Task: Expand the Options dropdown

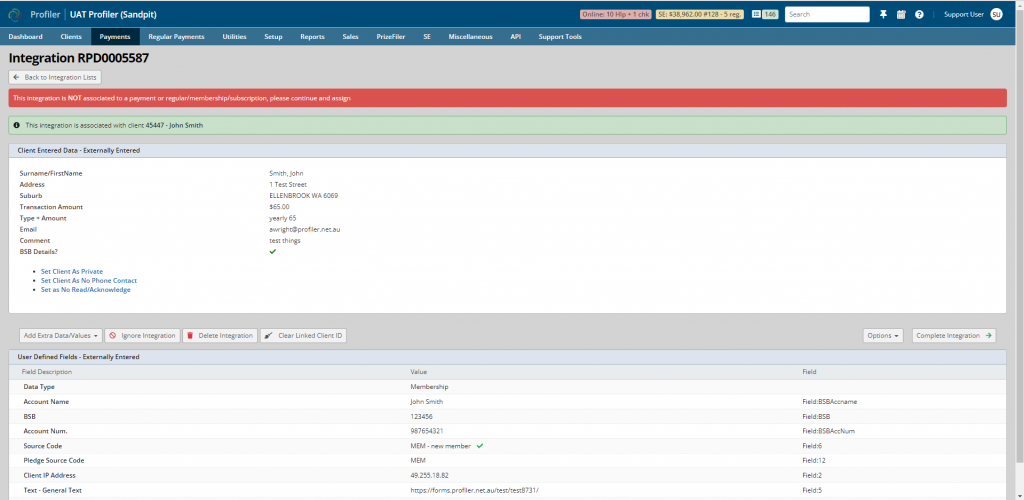Action: pyautogui.click(x=883, y=336)
